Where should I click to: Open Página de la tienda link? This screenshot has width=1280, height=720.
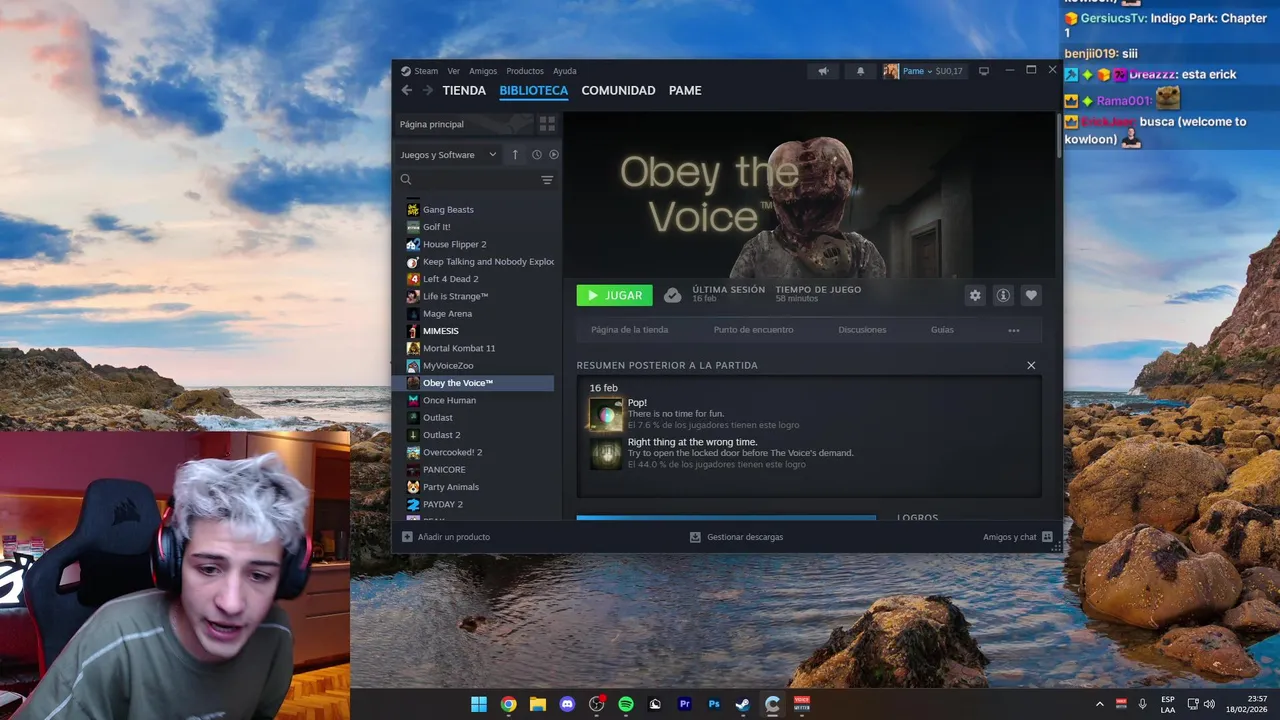(x=629, y=330)
